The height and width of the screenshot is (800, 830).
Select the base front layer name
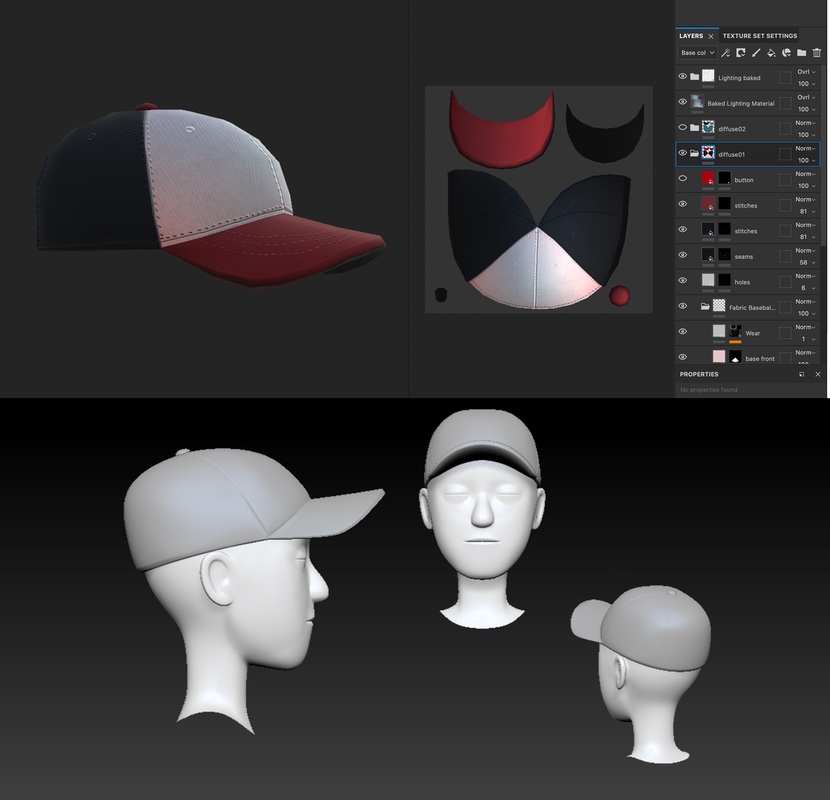pyautogui.click(x=760, y=359)
